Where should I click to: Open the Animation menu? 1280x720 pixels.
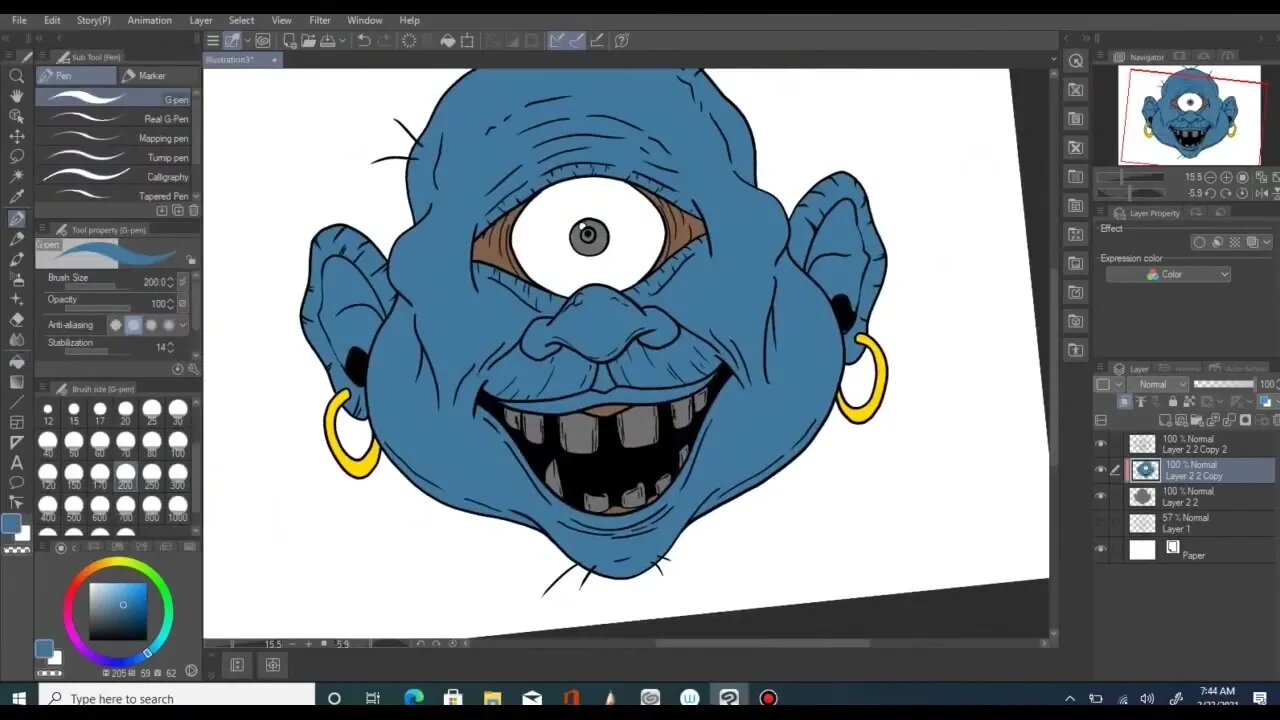click(x=149, y=20)
